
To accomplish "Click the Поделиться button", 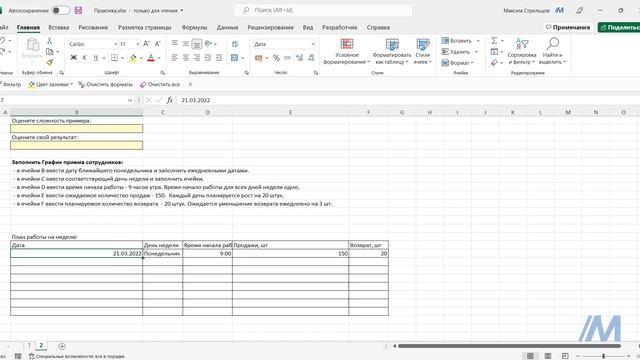I will (x=619, y=27).
